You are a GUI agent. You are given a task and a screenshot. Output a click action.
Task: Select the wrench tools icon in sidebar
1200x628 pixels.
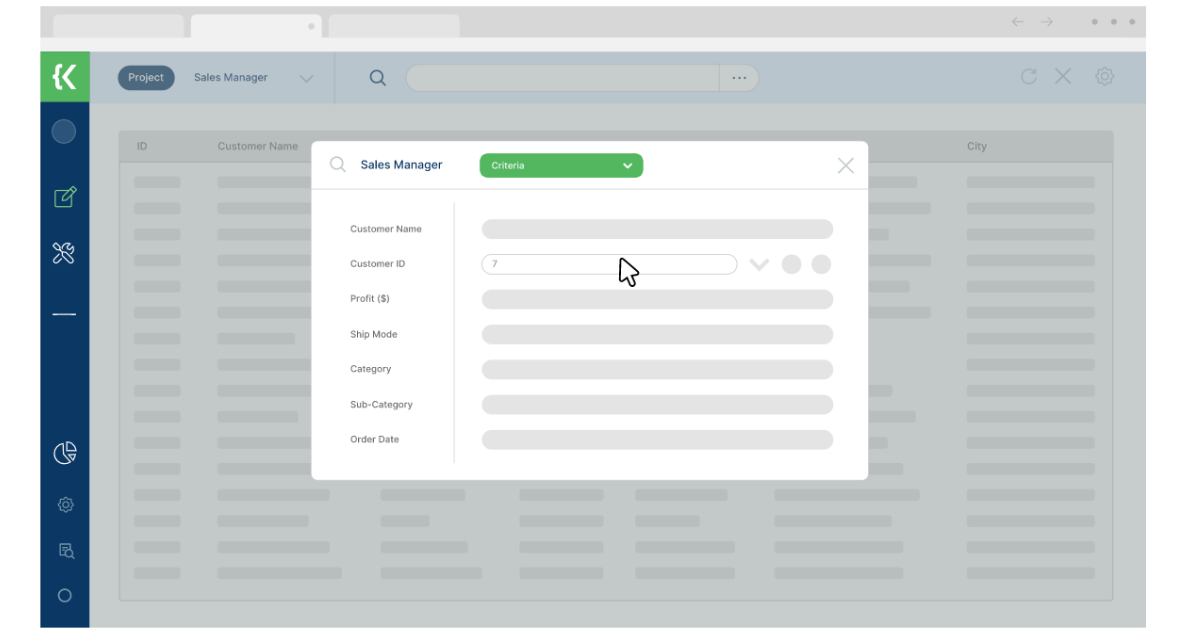pos(64,254)
